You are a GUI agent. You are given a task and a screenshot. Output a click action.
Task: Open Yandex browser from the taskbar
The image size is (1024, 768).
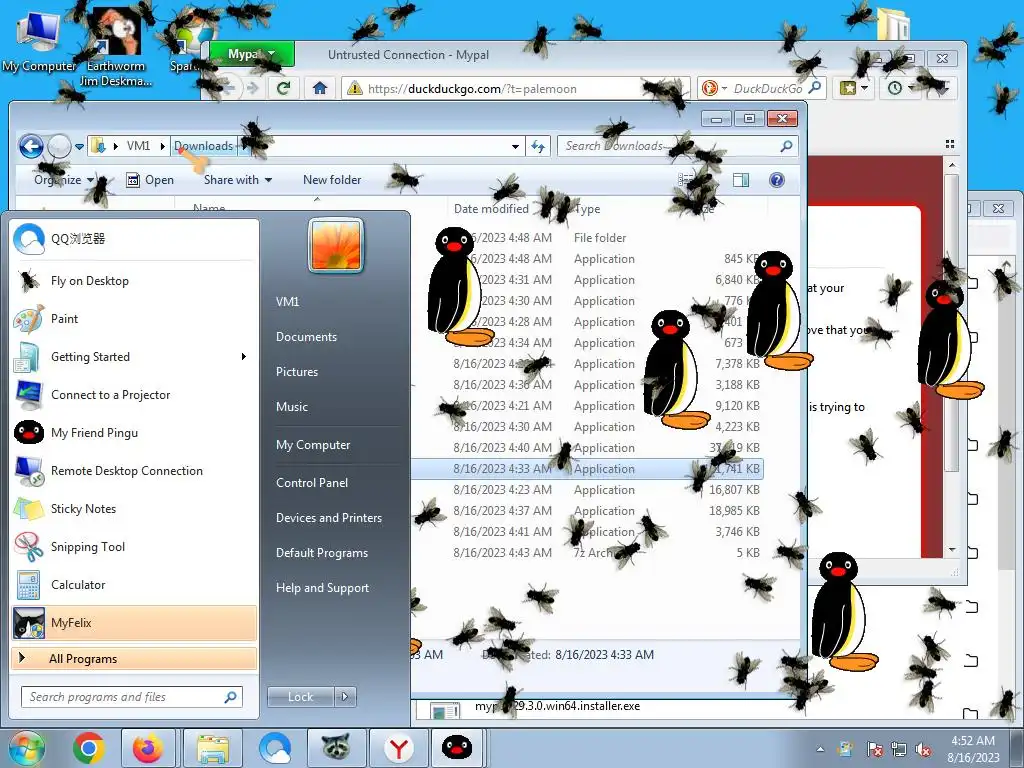point(398,748)
